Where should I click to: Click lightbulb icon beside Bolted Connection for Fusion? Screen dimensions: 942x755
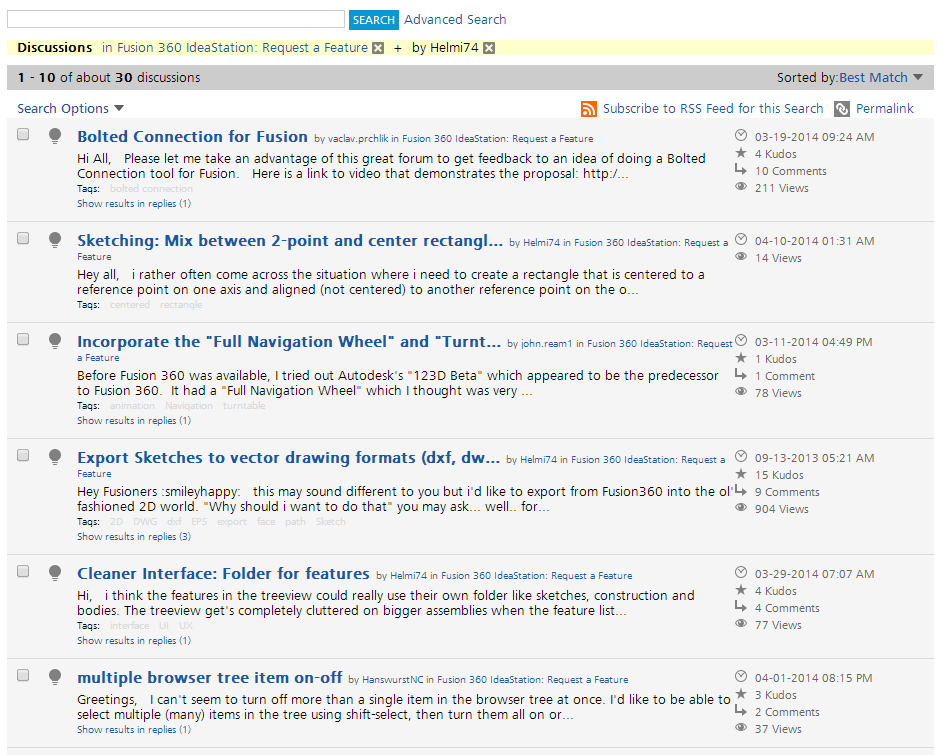[x=55, y=136]
